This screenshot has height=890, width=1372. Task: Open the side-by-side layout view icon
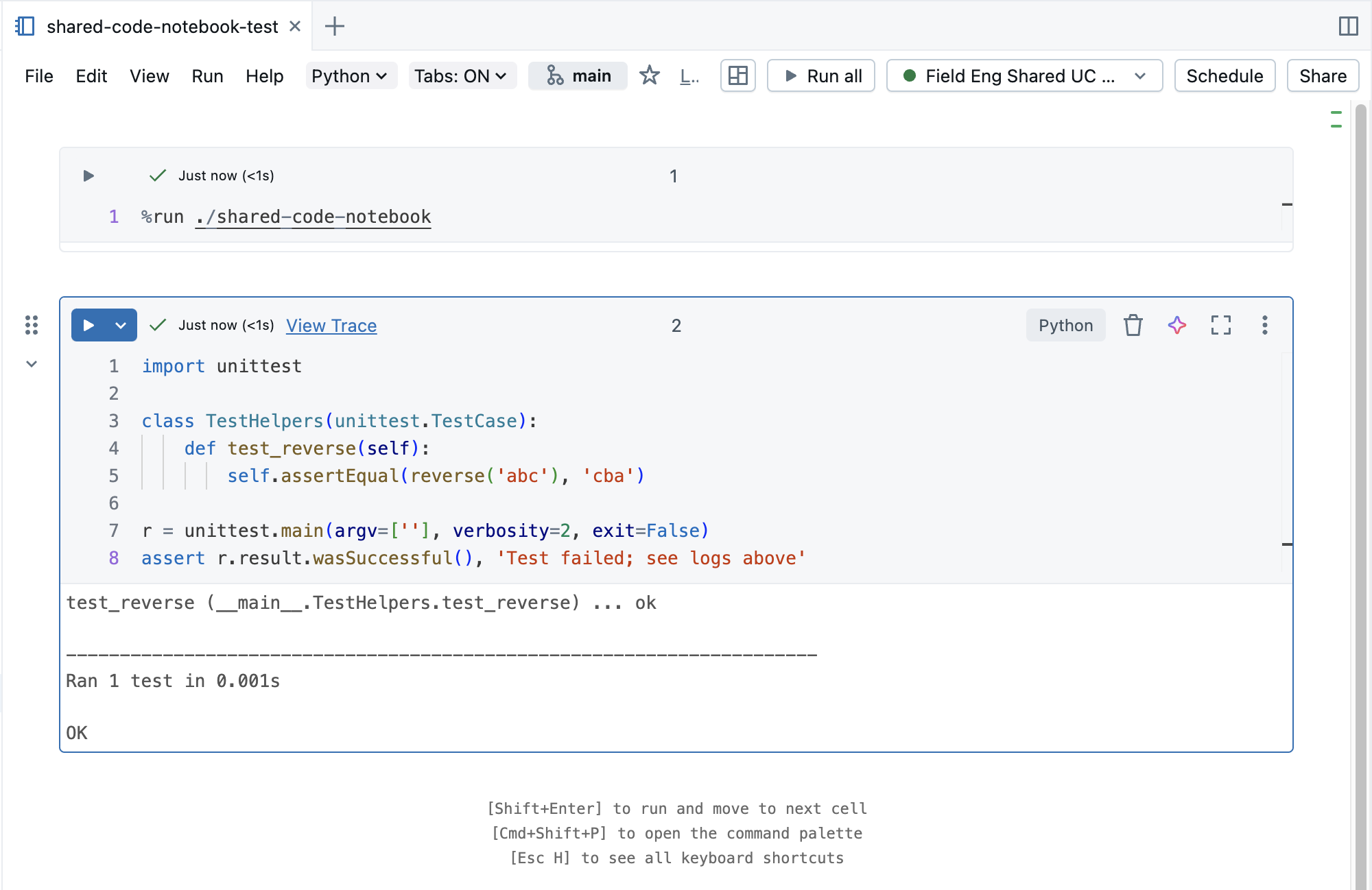coord(737,76)
